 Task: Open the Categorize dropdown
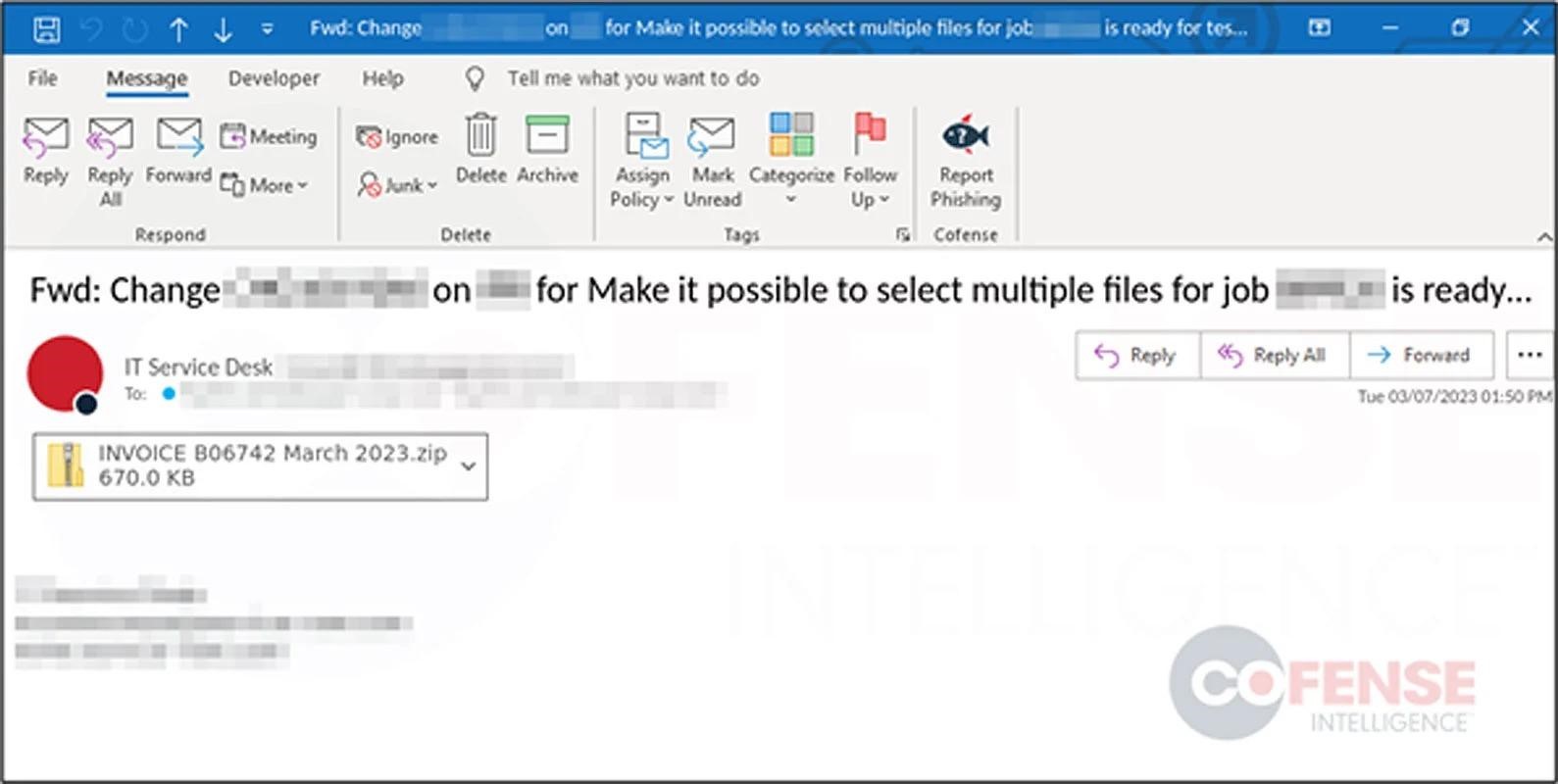[791, 157]
